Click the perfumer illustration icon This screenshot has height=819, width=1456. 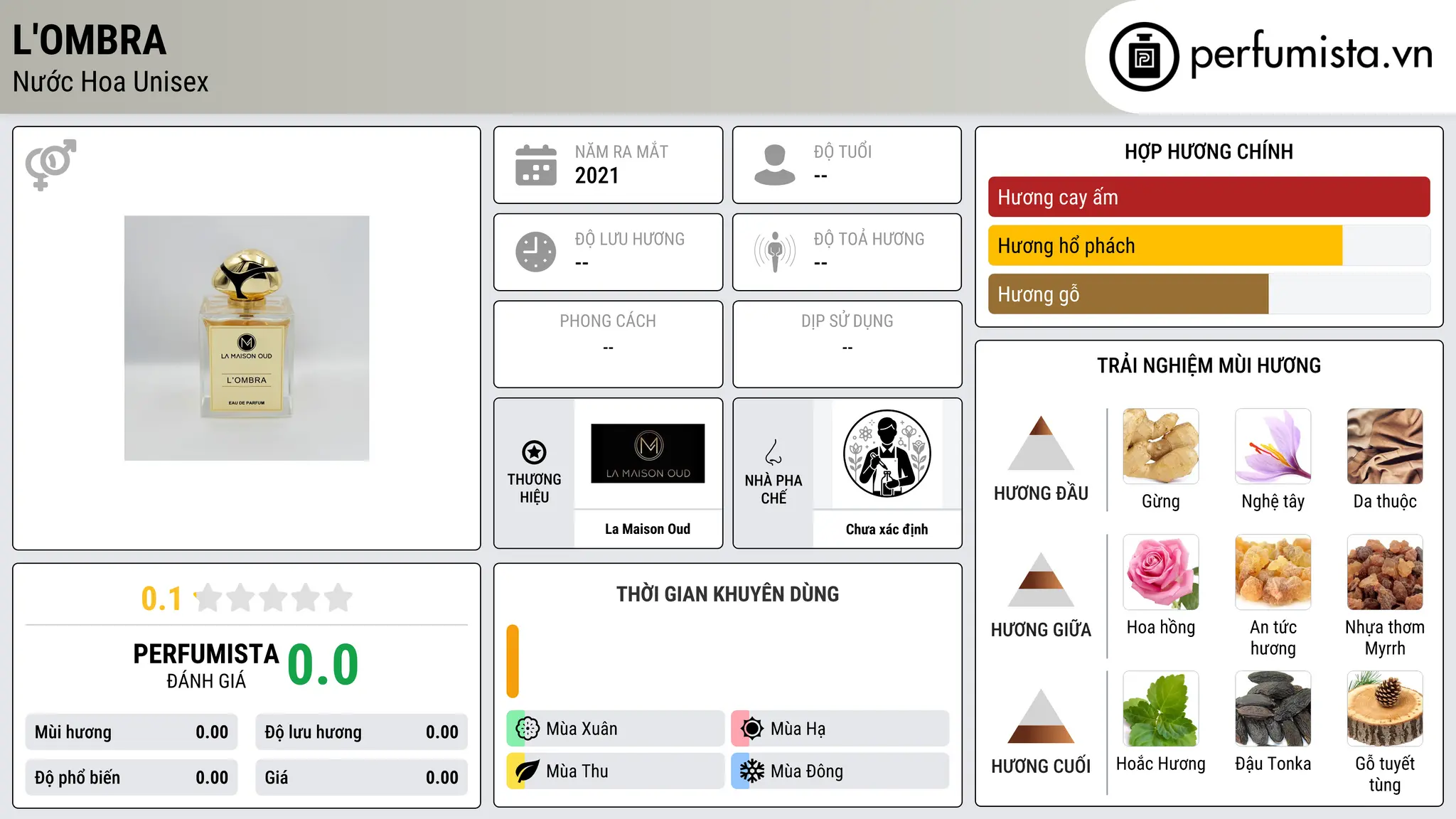click(887, 454)
